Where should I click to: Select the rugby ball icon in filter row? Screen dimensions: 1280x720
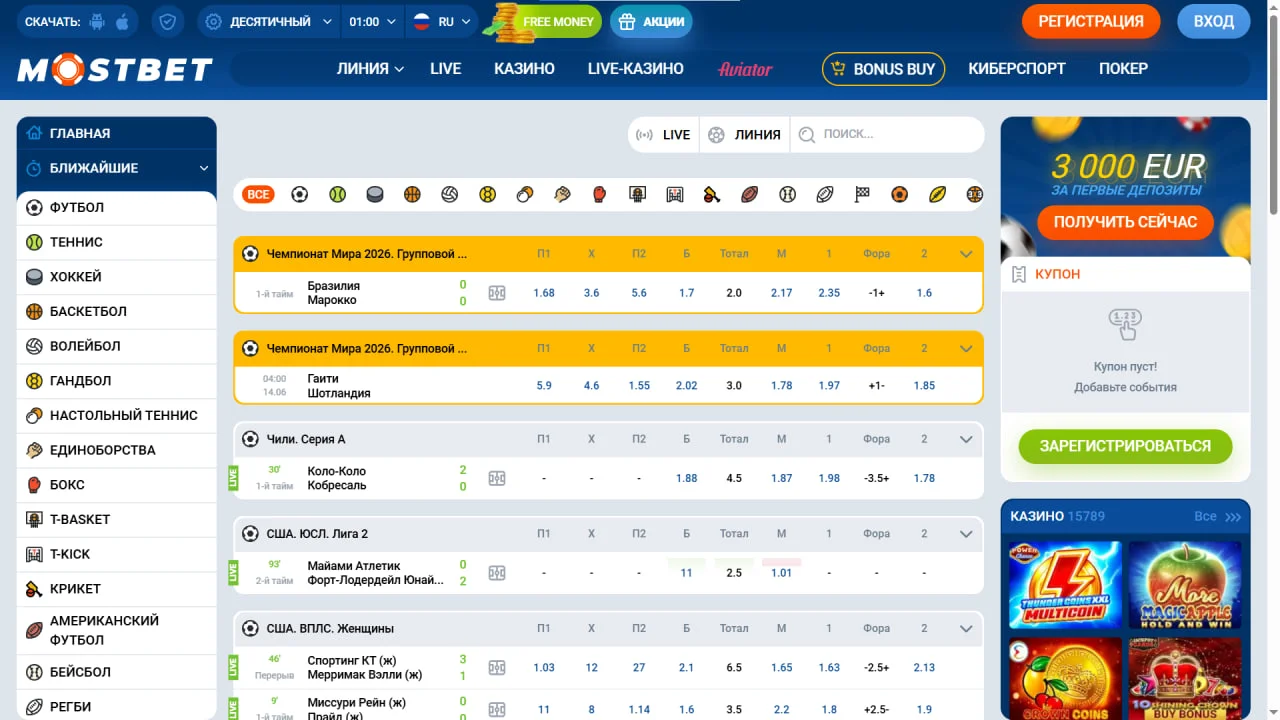click(x=825, y=194)
